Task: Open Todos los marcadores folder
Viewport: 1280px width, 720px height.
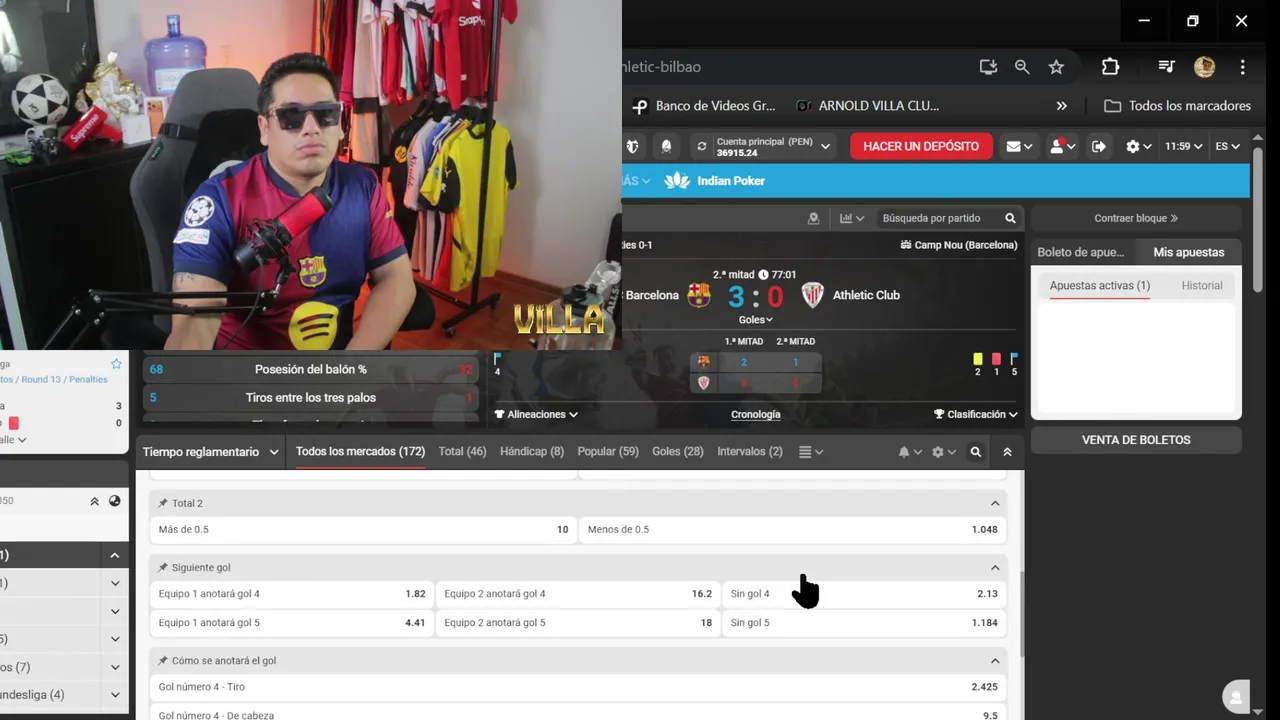Action: click(1177, 105)
